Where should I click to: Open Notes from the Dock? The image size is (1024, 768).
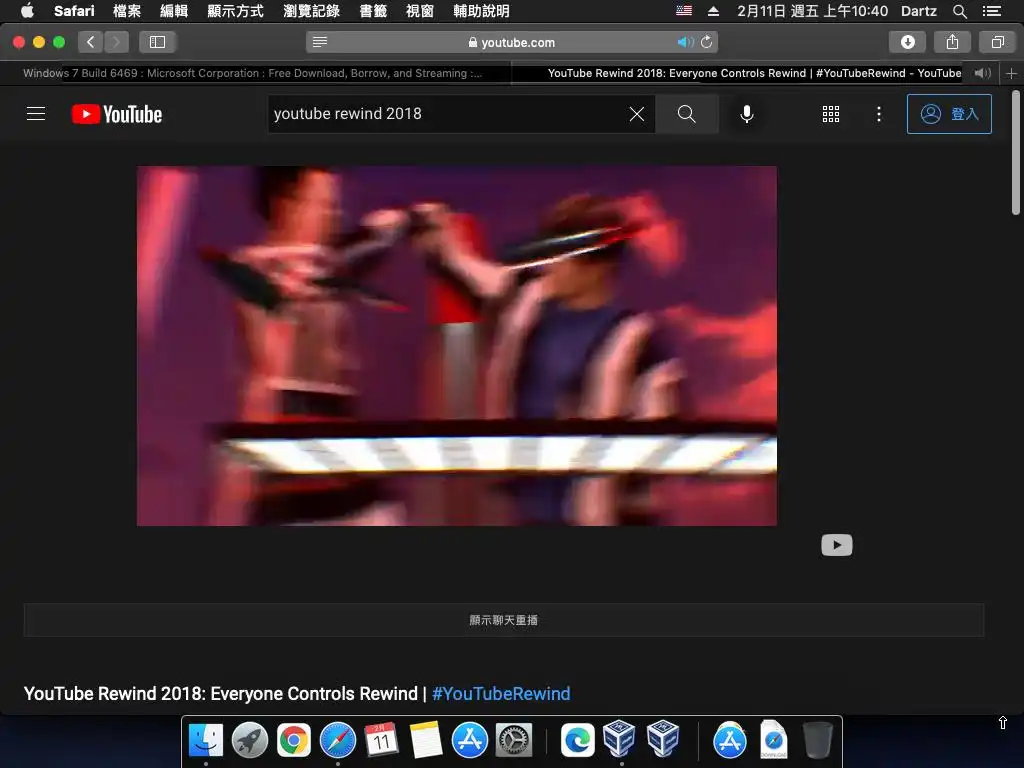pos(425,740)
